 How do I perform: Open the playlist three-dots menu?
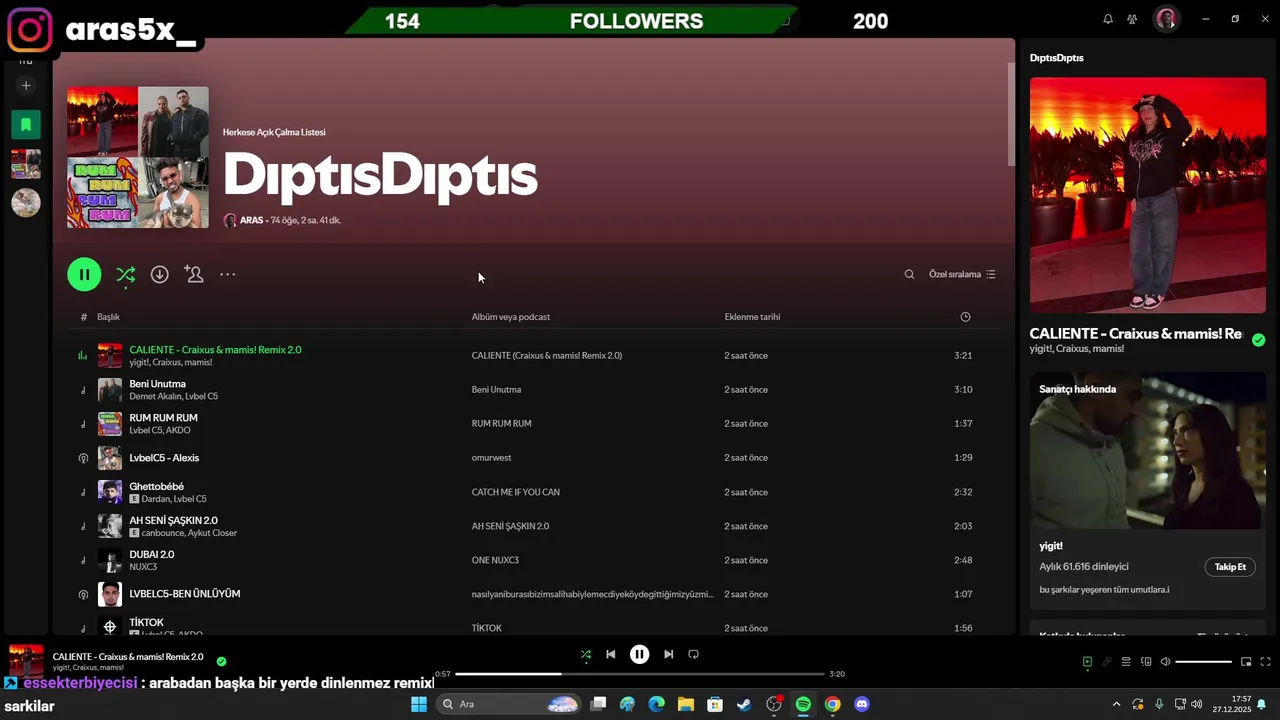click(x=228, y=274)
